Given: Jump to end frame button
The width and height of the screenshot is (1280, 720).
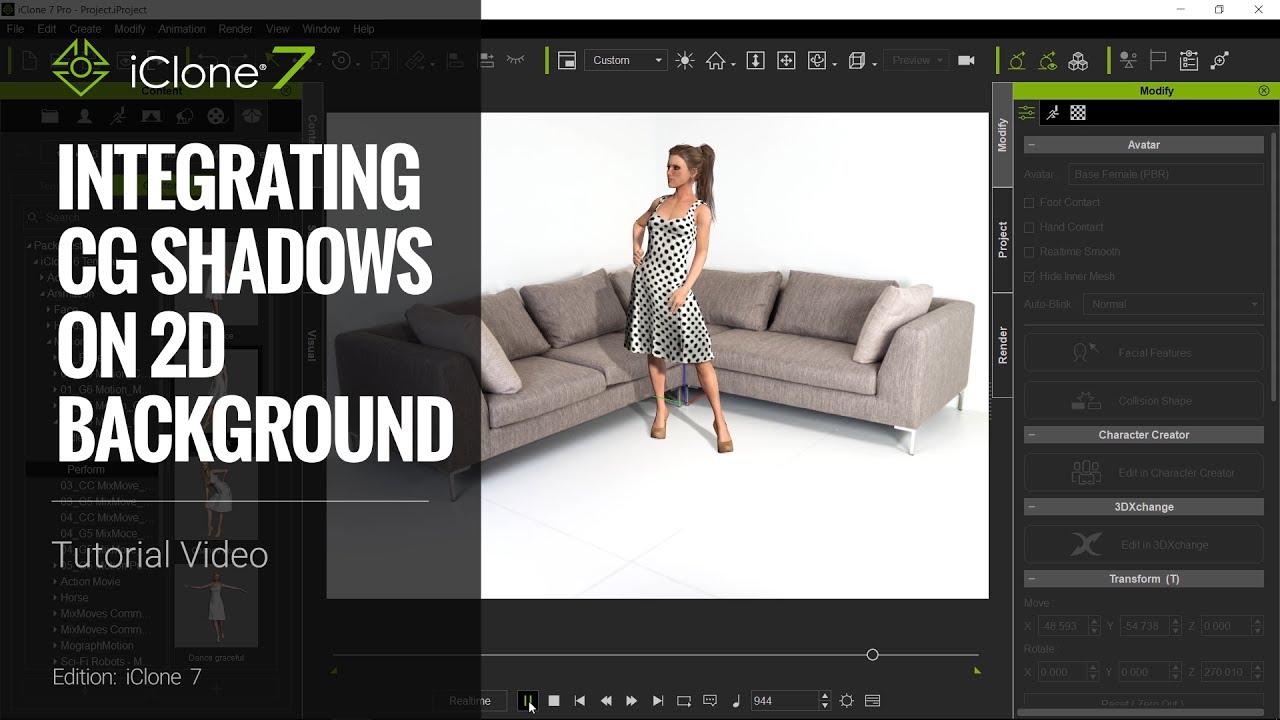Looking at the screenshot, I should 658,701.
